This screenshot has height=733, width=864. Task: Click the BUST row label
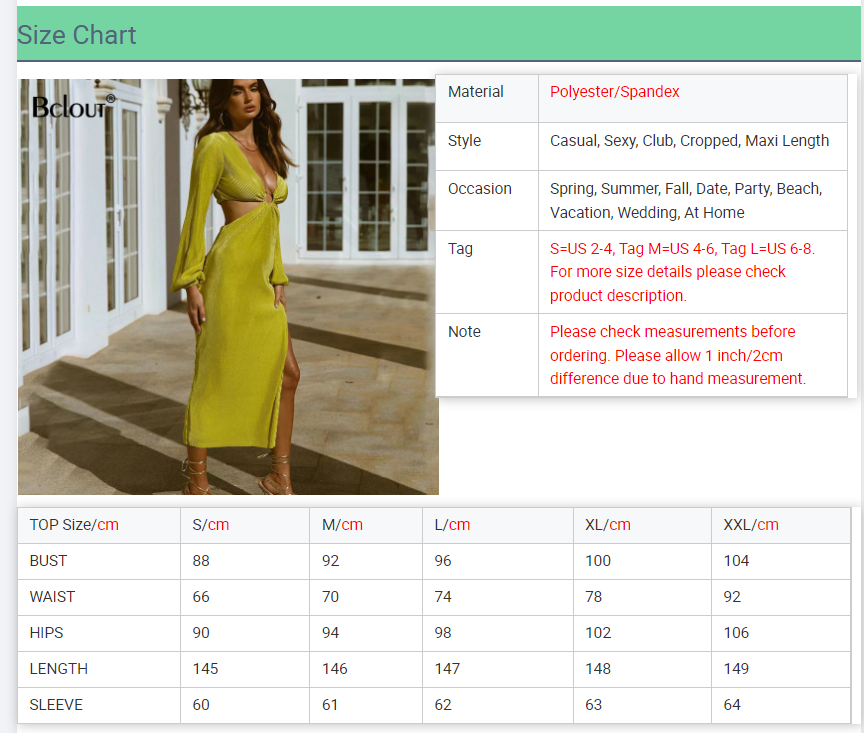tap(48, 561)
